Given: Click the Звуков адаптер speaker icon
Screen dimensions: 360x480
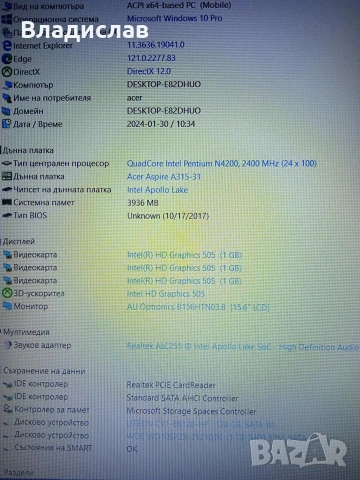Looking at the screenshot, I should point(8,345).
